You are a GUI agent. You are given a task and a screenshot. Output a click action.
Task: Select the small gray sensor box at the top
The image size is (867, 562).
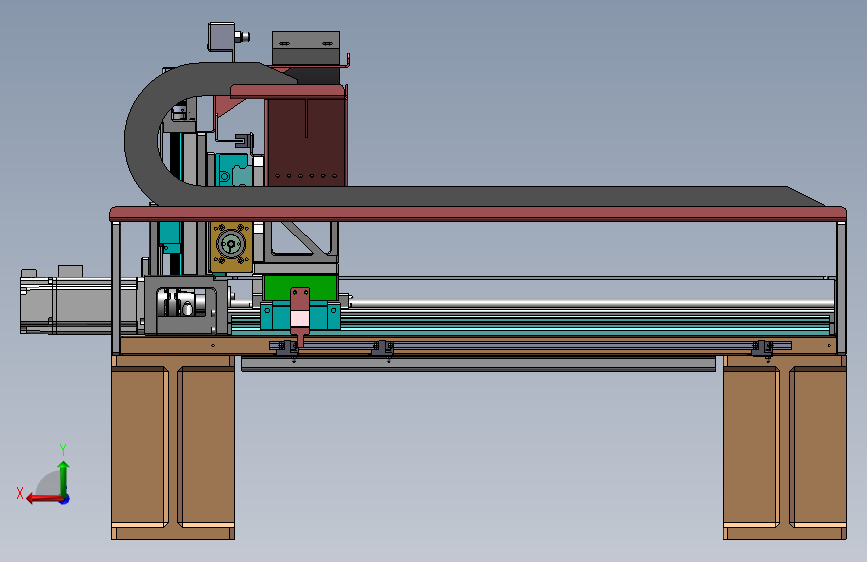pos(222,37)
